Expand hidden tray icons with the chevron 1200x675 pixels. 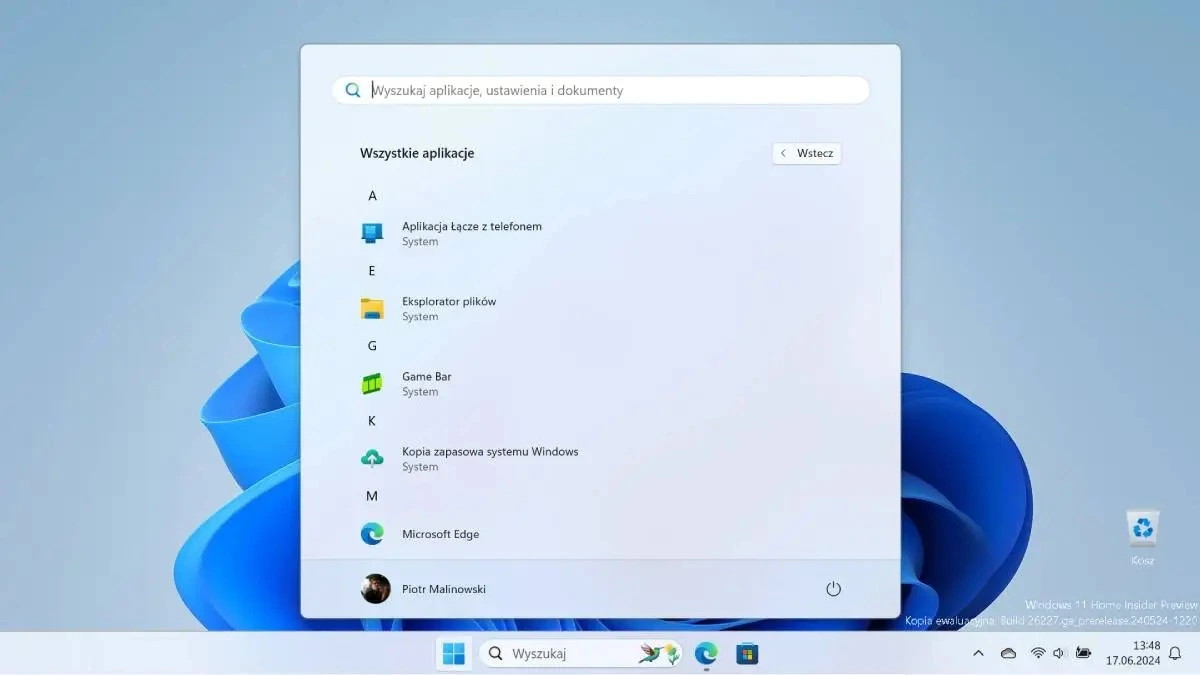tap(977, 653)
